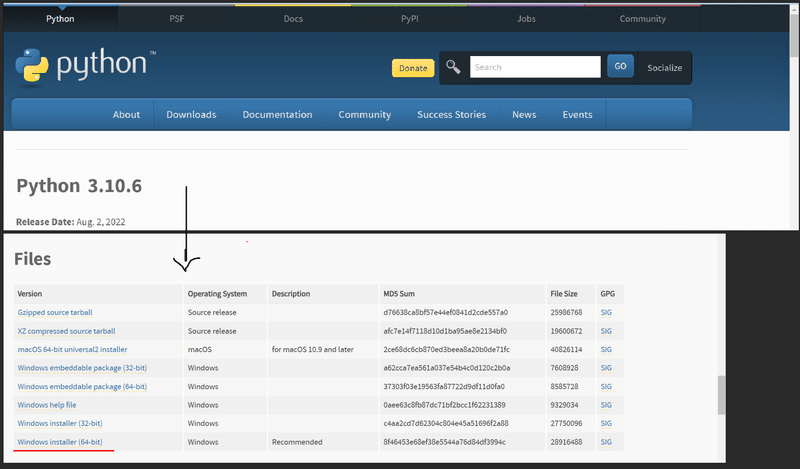The width and height of the screenshot is (800, 469).
Task: Click the magnifying glass search icon
Action: coord(453,67)
